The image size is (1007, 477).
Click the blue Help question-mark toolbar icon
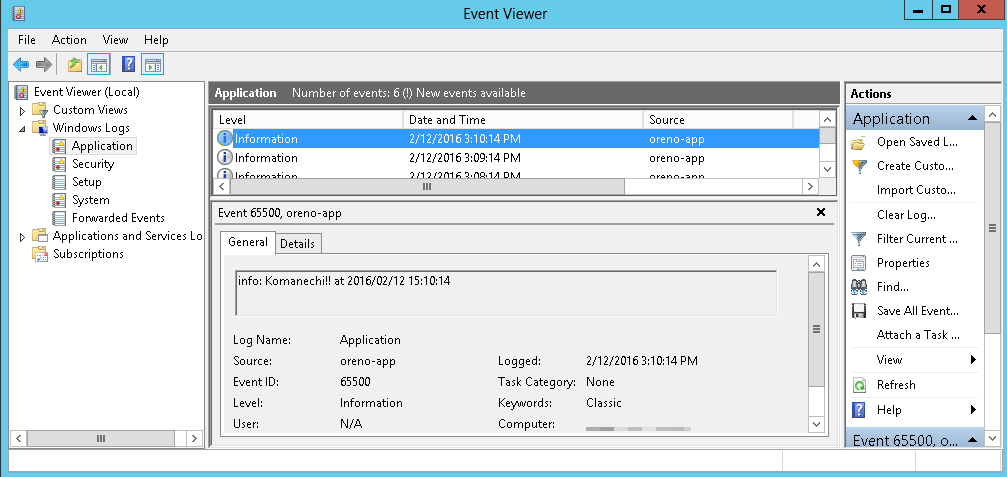click(128, 64)
